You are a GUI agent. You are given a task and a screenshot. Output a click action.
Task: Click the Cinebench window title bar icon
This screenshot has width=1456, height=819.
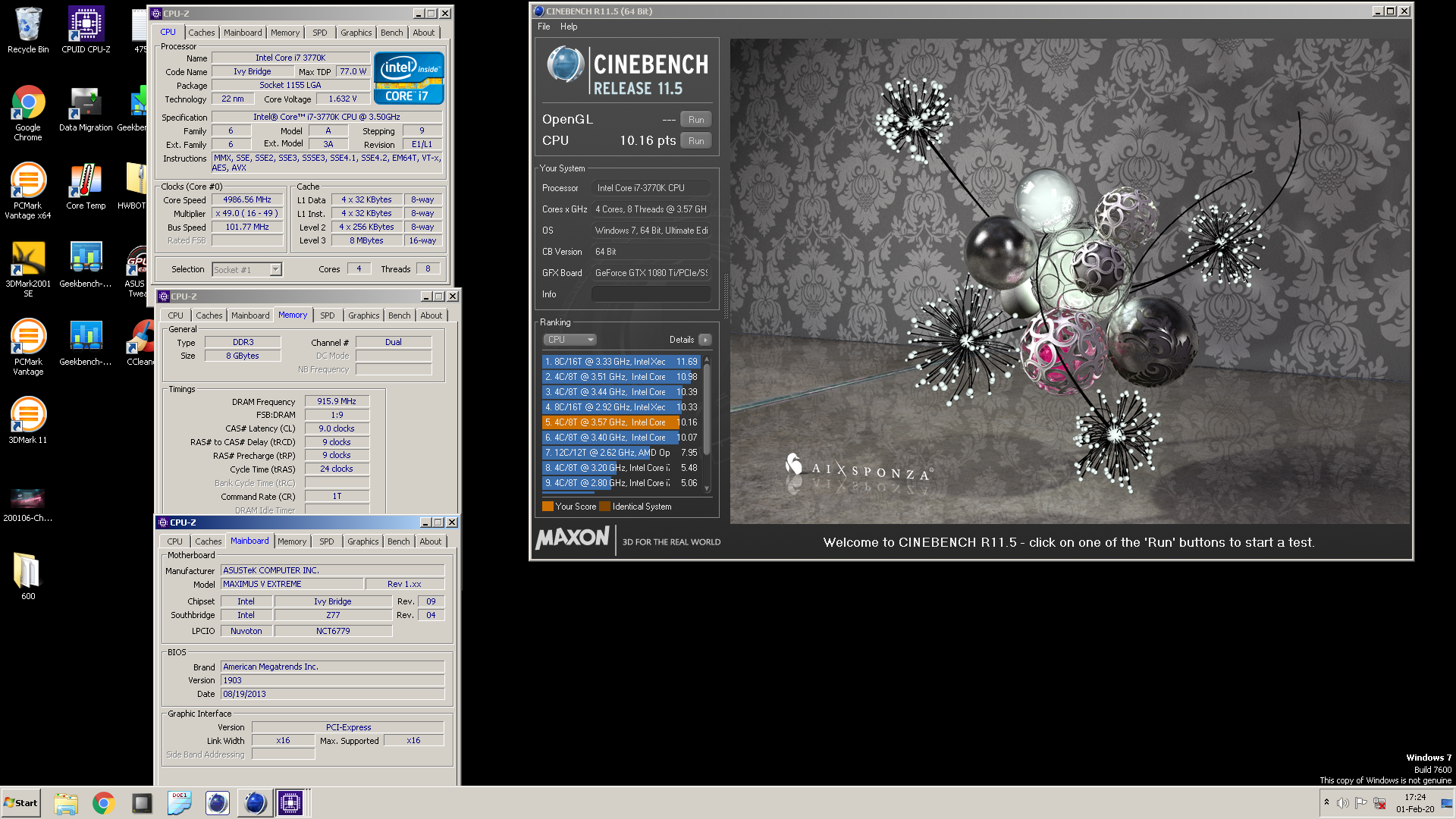click(x=538, y=11)
